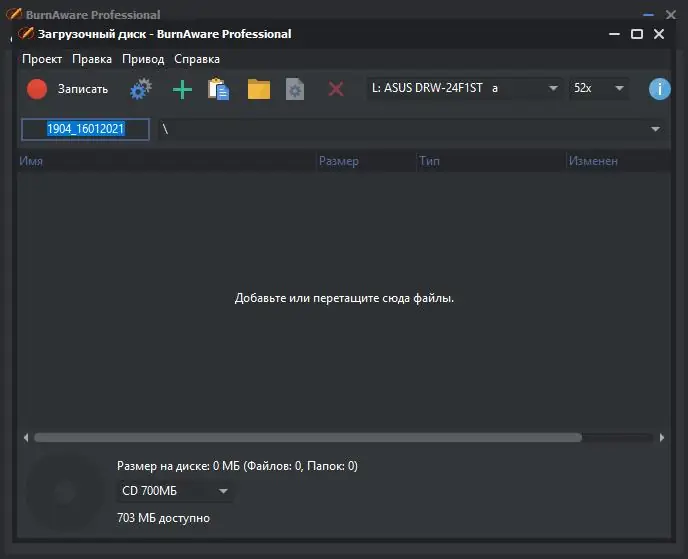Open boot file options icon
The width and height of the screenshot is (688, 559).
click(x=295, y=89)
